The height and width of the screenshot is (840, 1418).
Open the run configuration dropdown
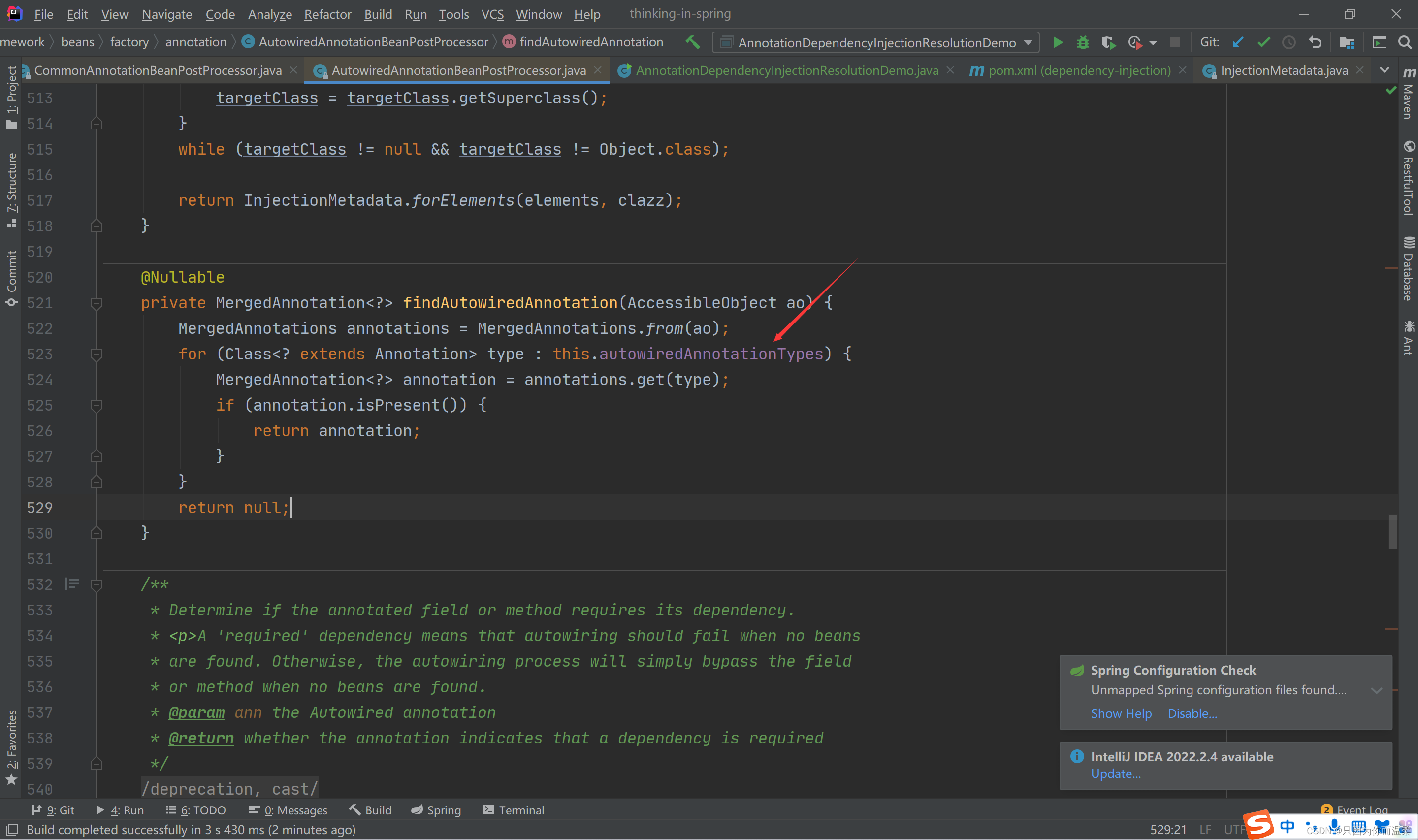(875, 42)
